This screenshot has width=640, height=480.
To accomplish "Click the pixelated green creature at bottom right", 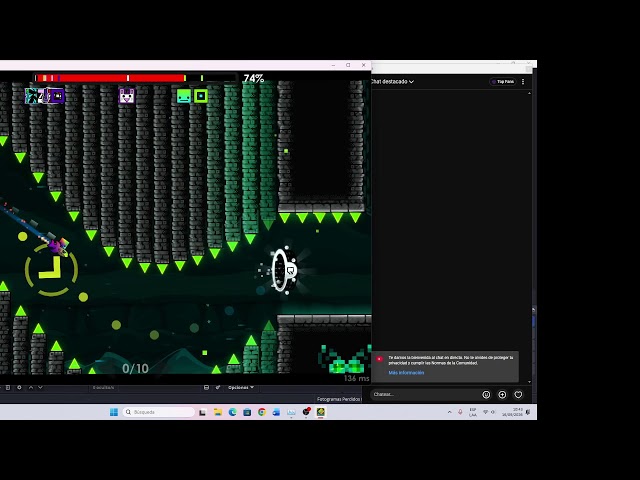I will [x=344, y=359].
